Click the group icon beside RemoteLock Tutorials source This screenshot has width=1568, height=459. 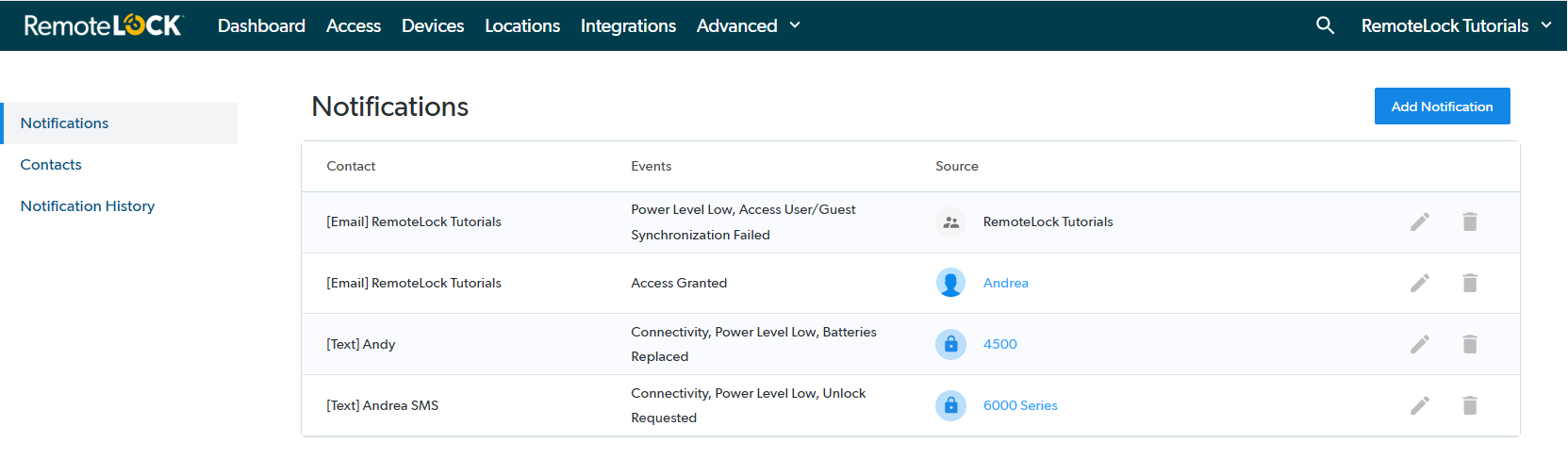click(950, 222)
